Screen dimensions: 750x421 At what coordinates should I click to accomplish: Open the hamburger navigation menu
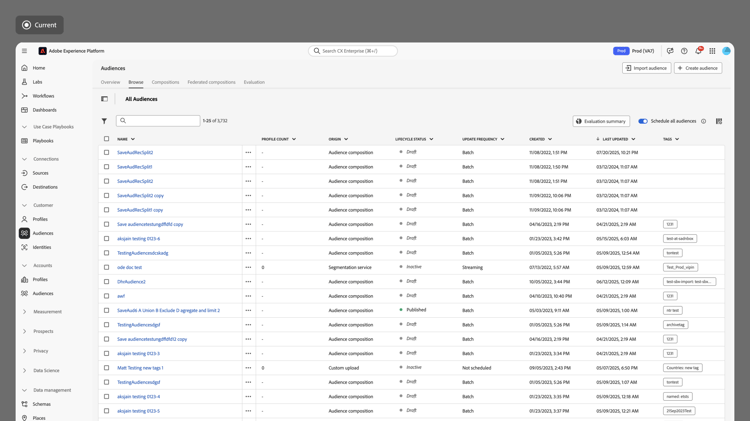(24, 51)
